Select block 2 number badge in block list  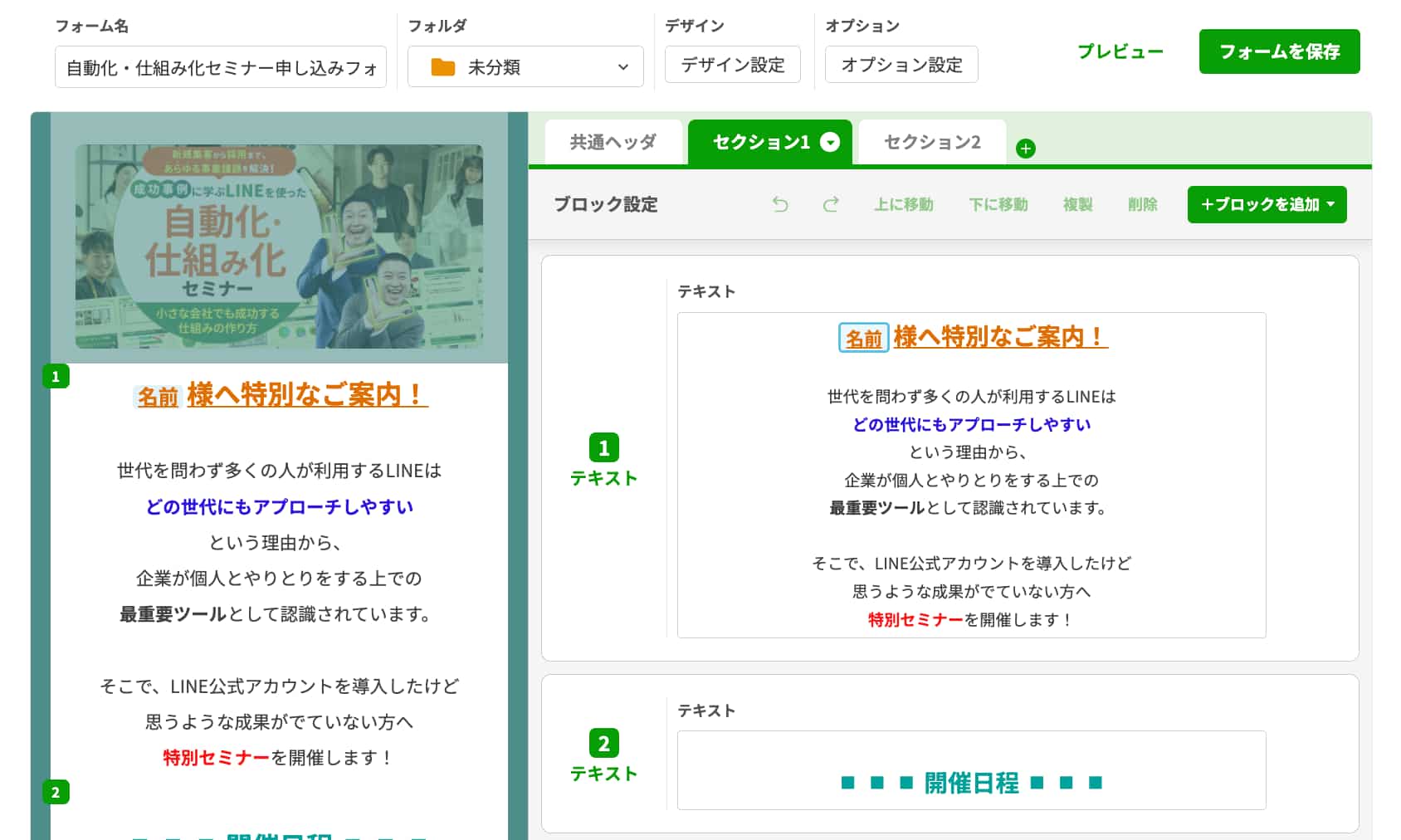pyautogui.click(x=603, y=744)
